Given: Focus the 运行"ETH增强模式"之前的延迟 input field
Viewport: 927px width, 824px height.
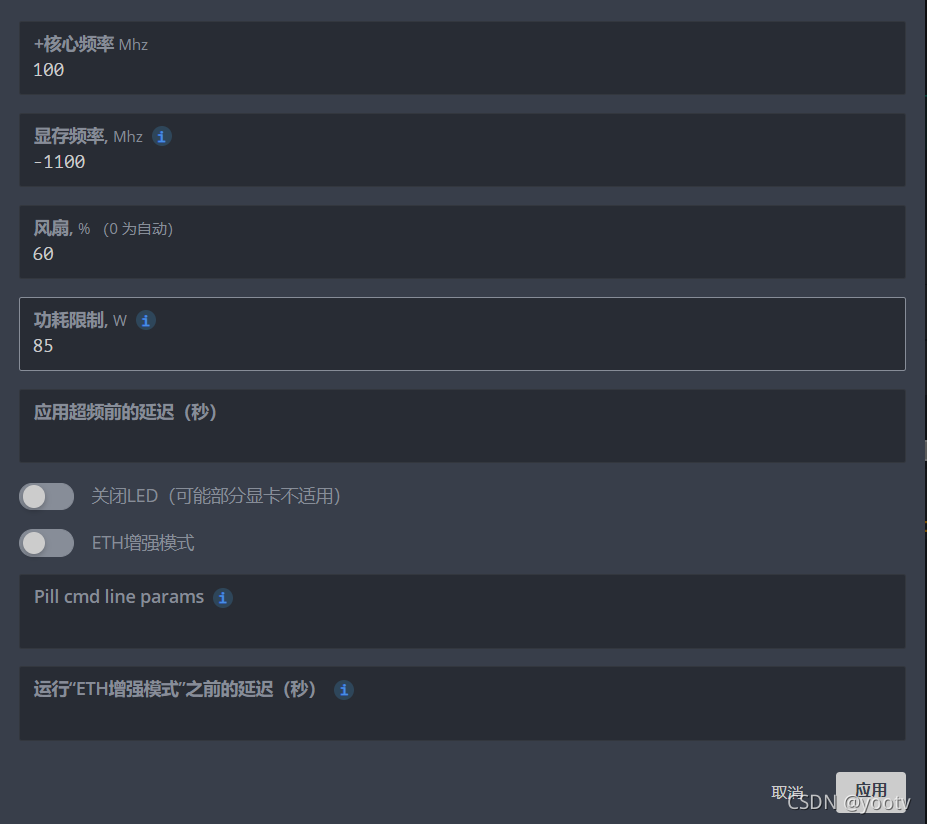Looking at the screenshot, I should 462,703.
